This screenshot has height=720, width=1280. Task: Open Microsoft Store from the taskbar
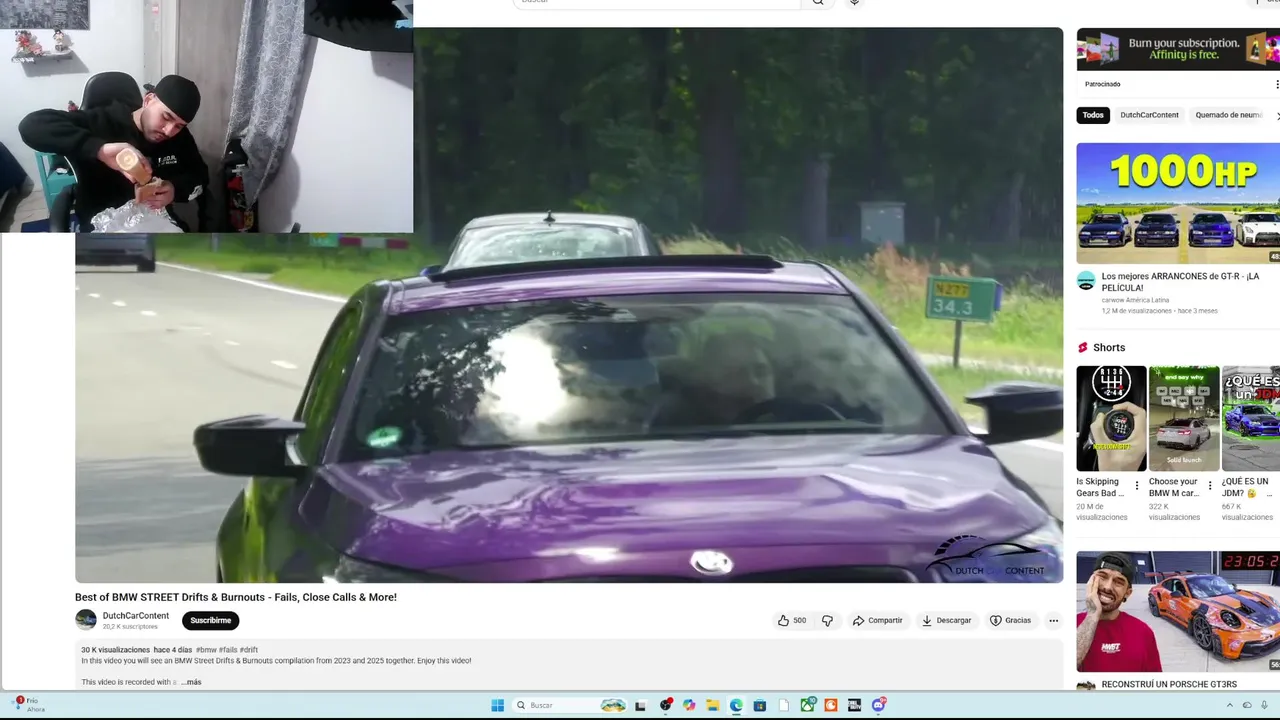pos(760,705)
